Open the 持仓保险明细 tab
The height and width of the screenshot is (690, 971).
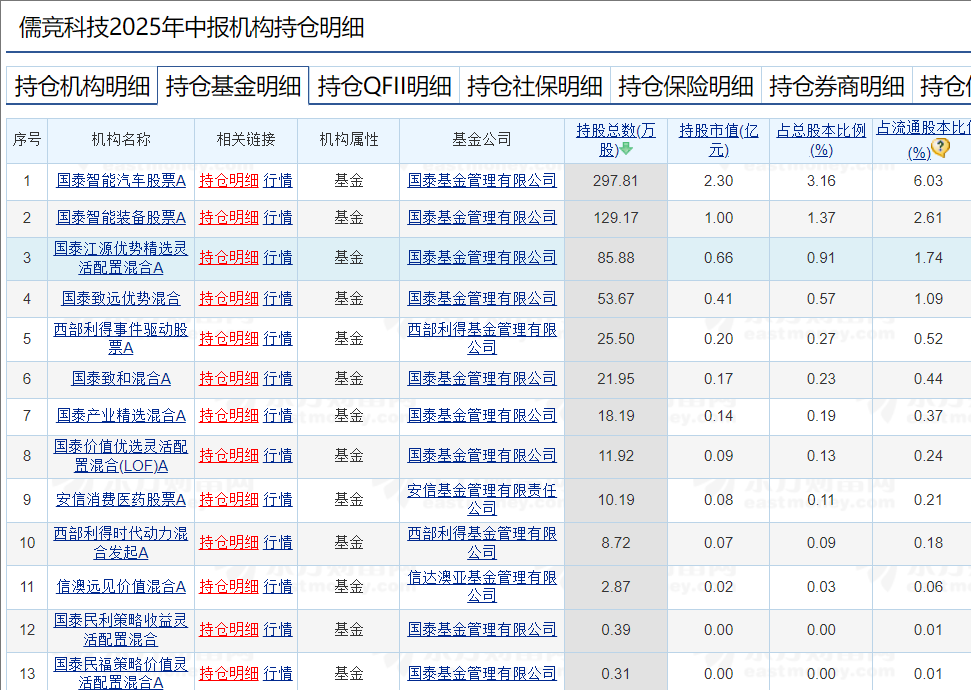pyautogui.click(x=686, y=86)
